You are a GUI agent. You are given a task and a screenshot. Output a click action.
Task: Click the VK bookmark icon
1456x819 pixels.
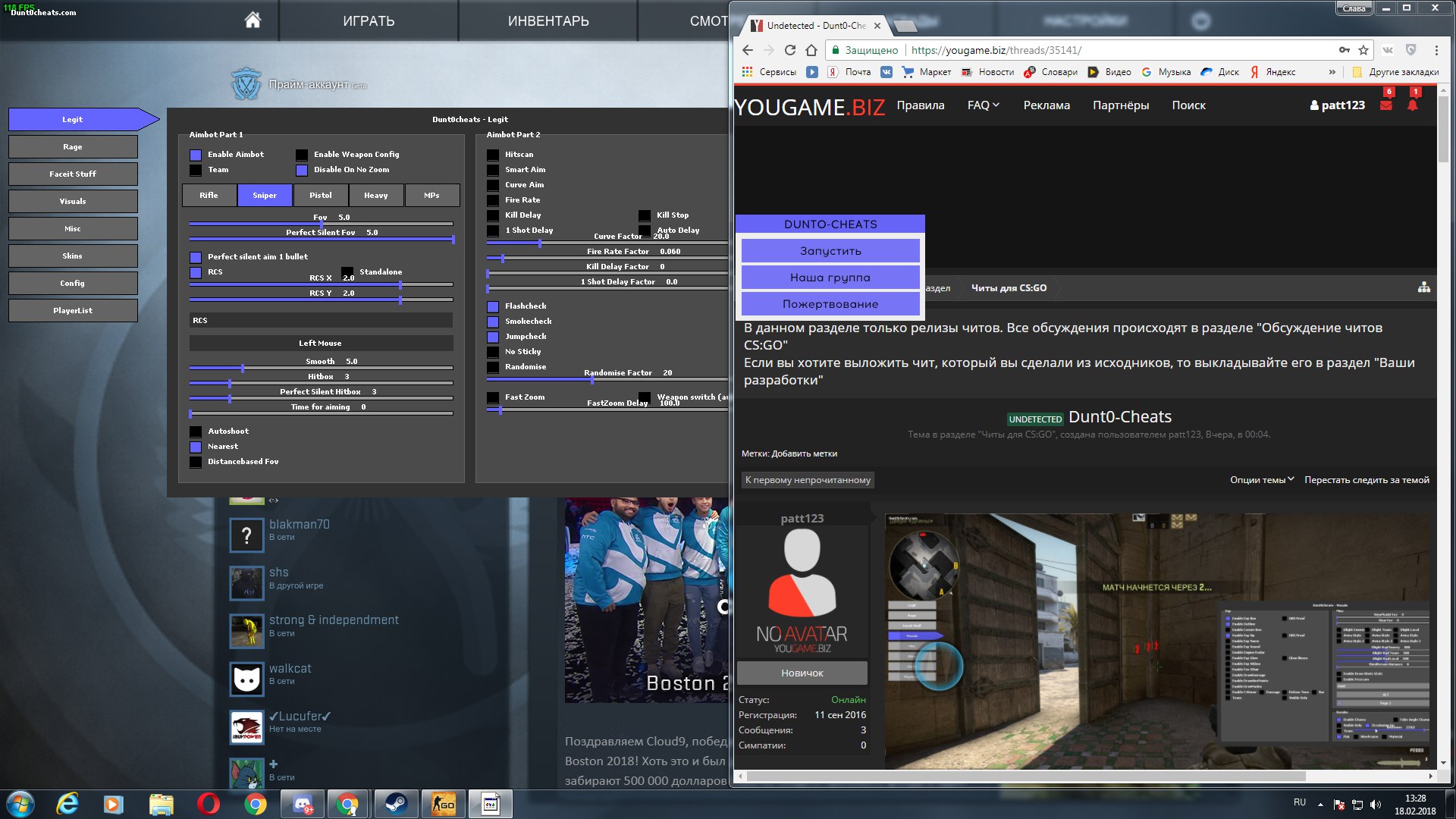(x=886, y=72)
